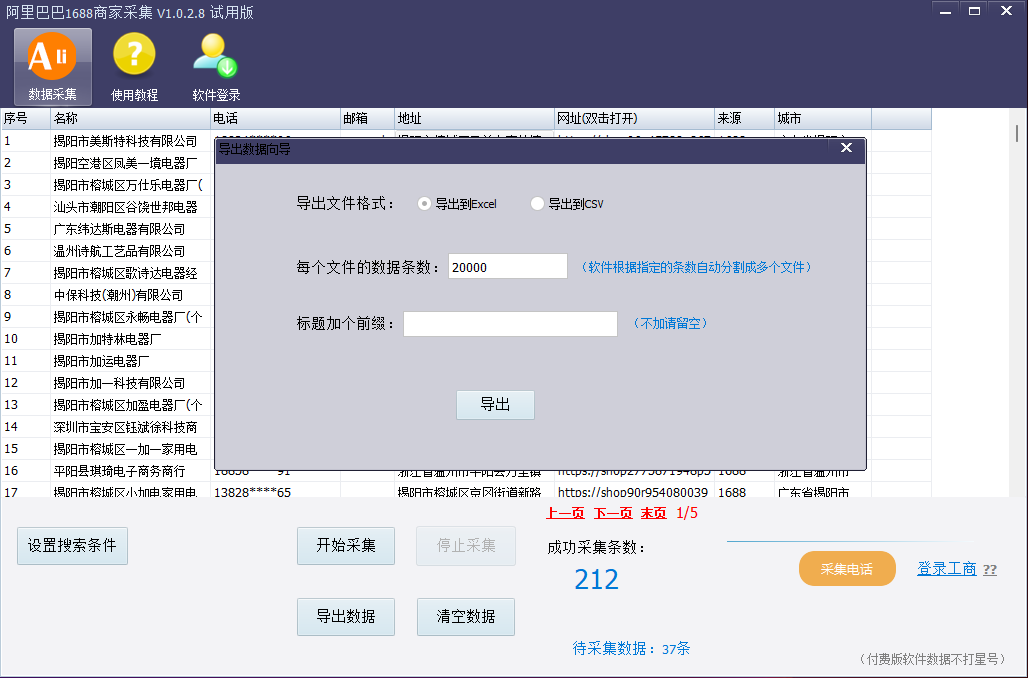Go to 上一页 page link
The width and height of the screenshot is (1028, 678).
pos(565,513)
